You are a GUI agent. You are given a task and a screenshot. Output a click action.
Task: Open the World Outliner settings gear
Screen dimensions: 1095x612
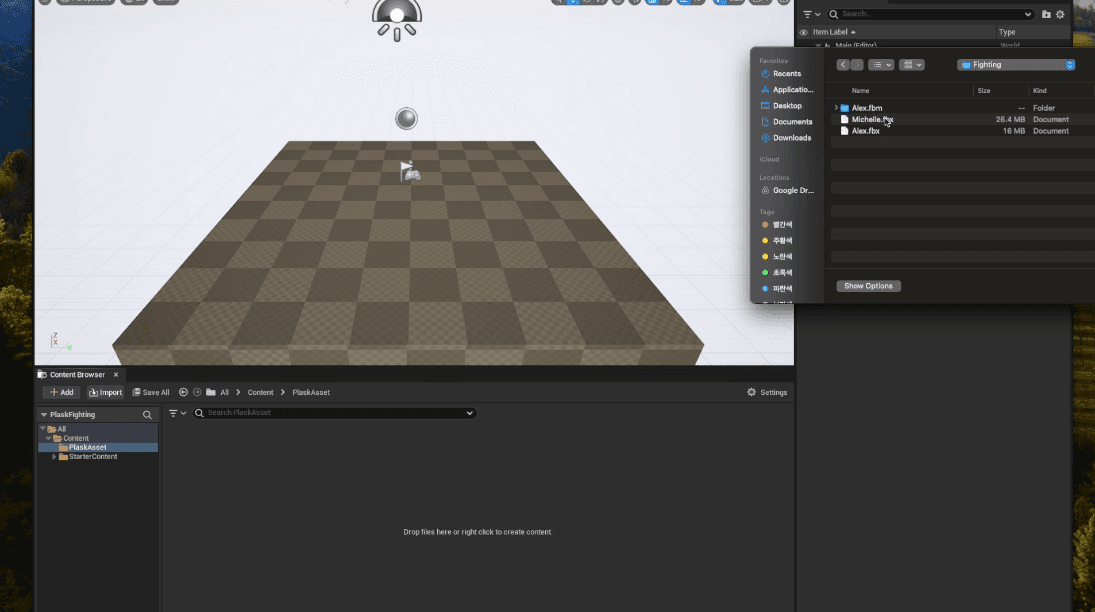[x=1061, y=14]
